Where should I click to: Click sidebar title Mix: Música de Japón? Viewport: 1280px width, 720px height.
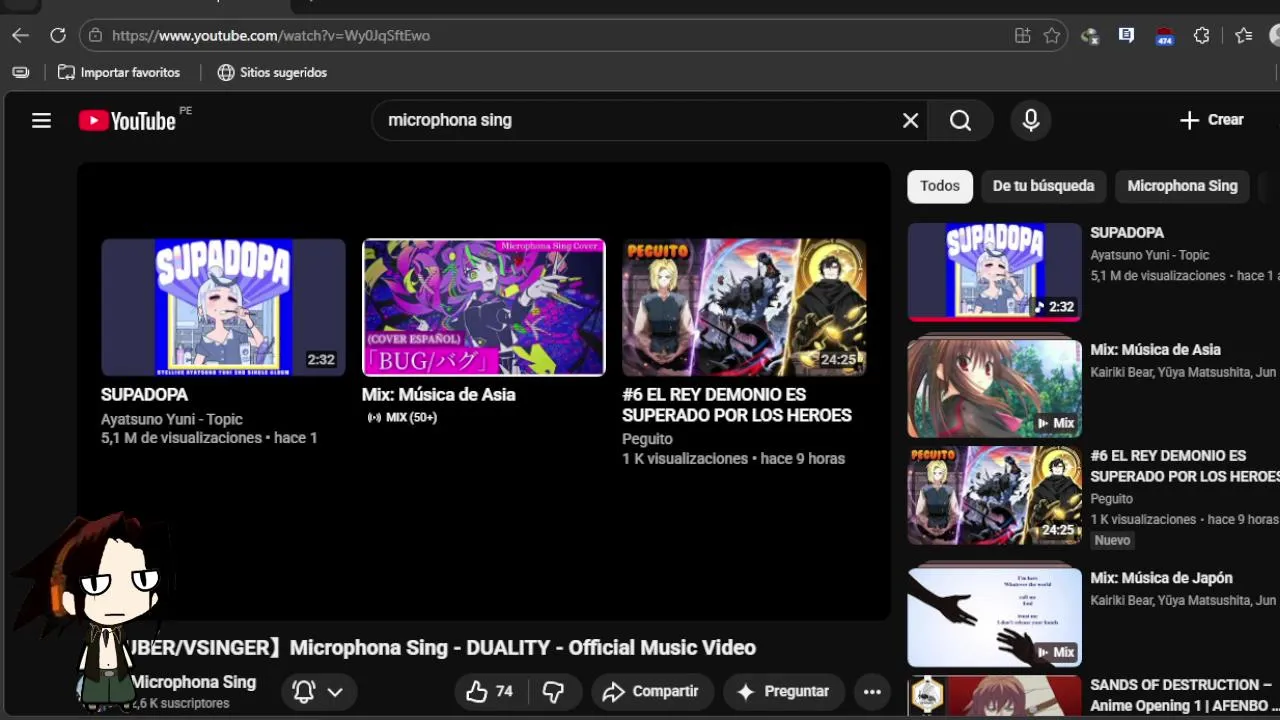click(x=1161, y=578)
